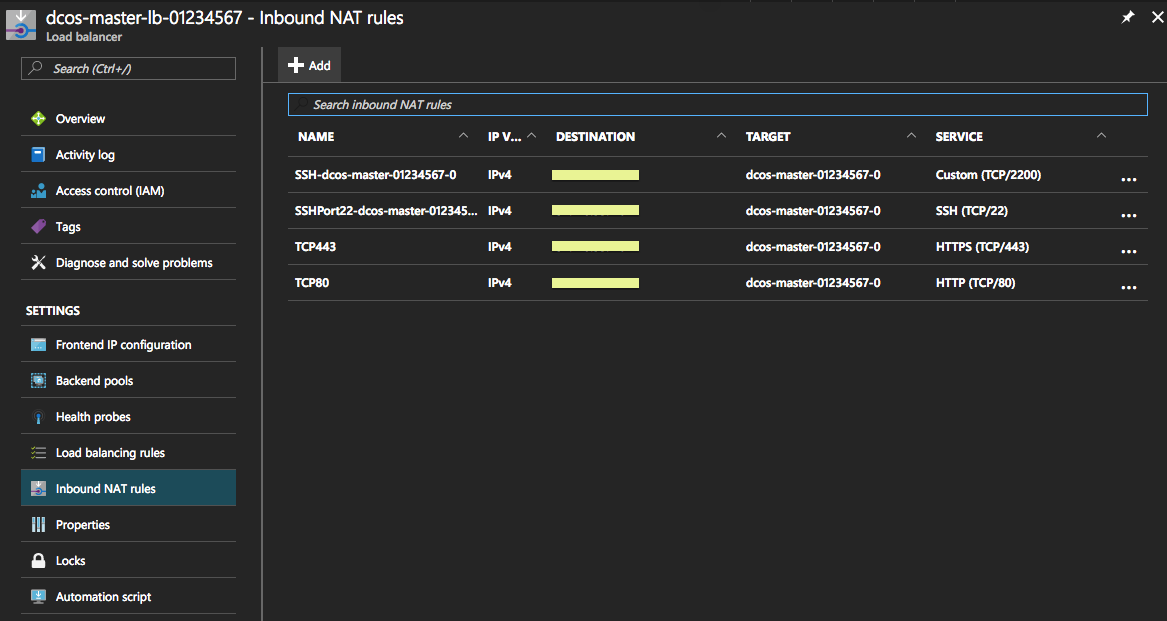This screenshot has height=621, width=1167.
Task: Click the Backend pools icon
Action: 38,381
